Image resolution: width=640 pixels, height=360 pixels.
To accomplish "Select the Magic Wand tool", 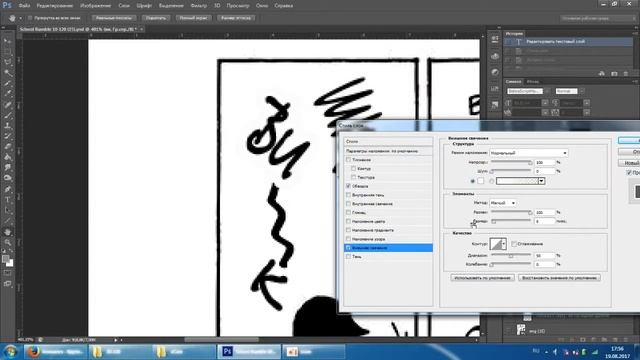I will pyautogui.click(x=7, y=73).
